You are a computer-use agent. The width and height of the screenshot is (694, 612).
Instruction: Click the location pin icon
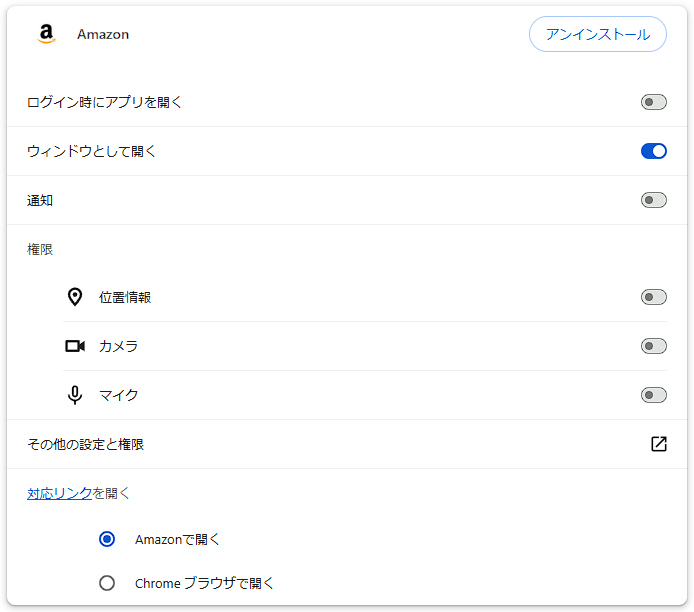75,297
